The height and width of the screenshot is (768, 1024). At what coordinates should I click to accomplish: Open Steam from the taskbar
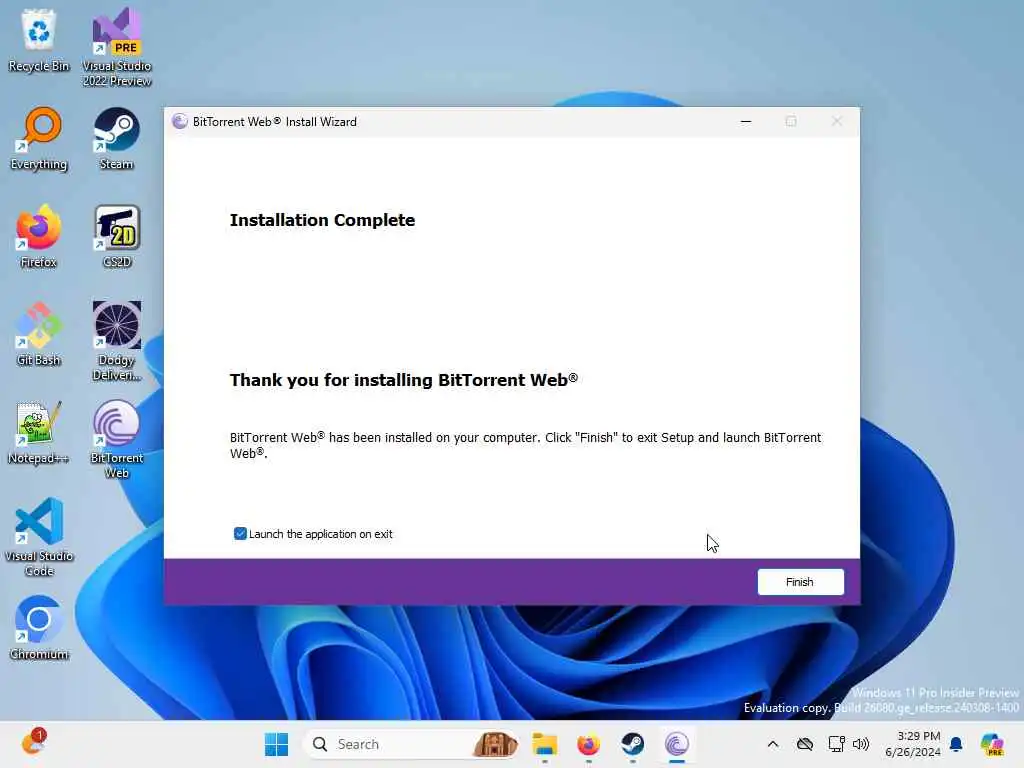pyautogui.click(x=632, y=744)
